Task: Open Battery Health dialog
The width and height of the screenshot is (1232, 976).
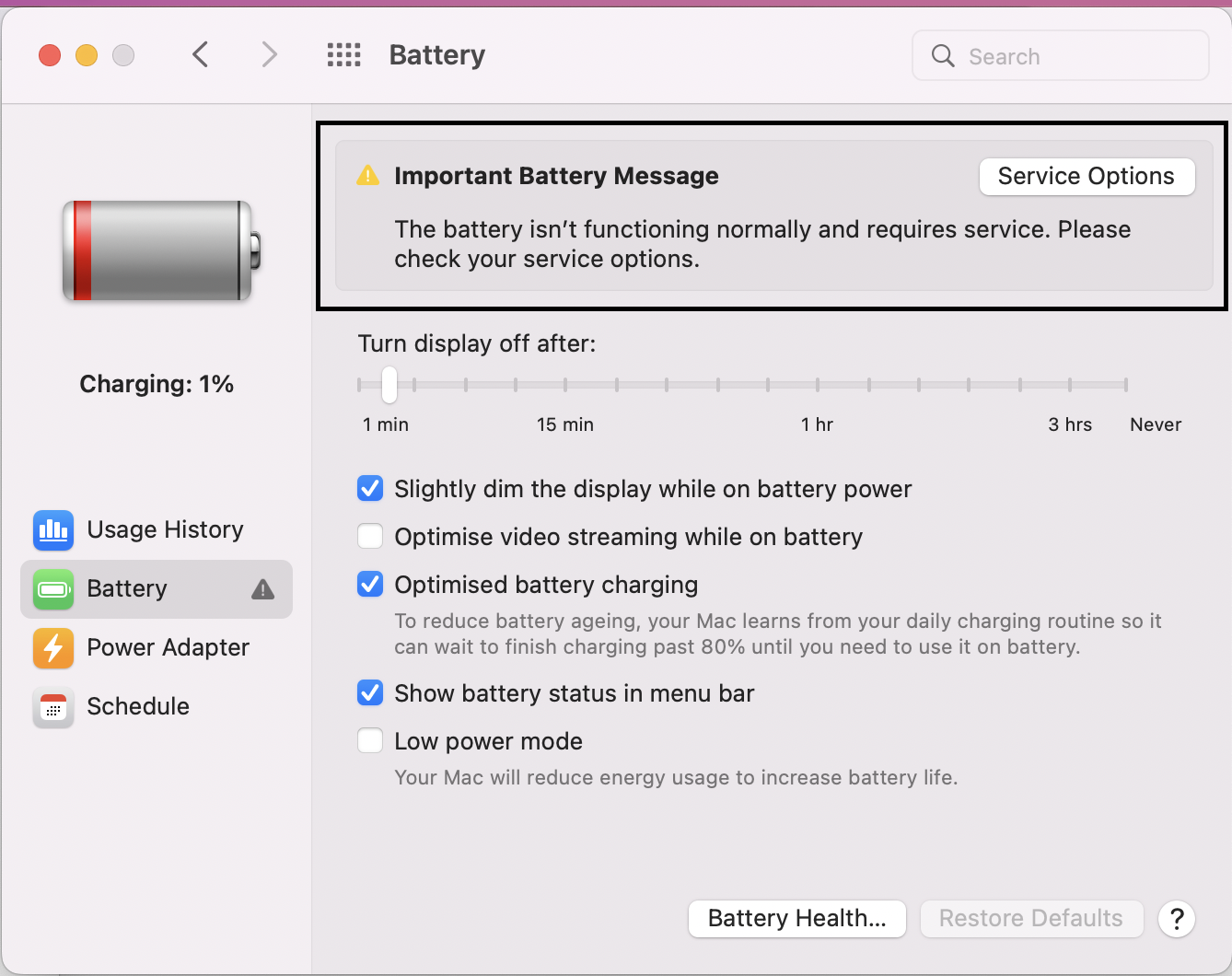Action: tap(797, 918)
